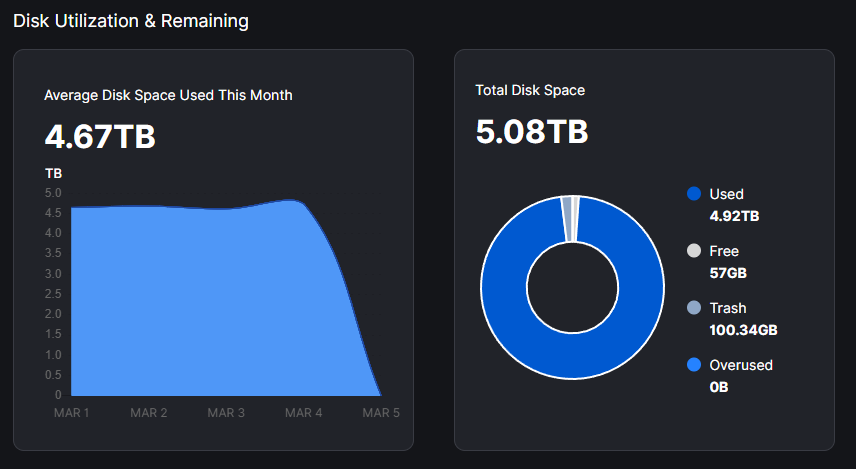The width and height of the screenshot is (856, 469).
Task: Click the Overused legend color dot
Action: tap(694, 365)
